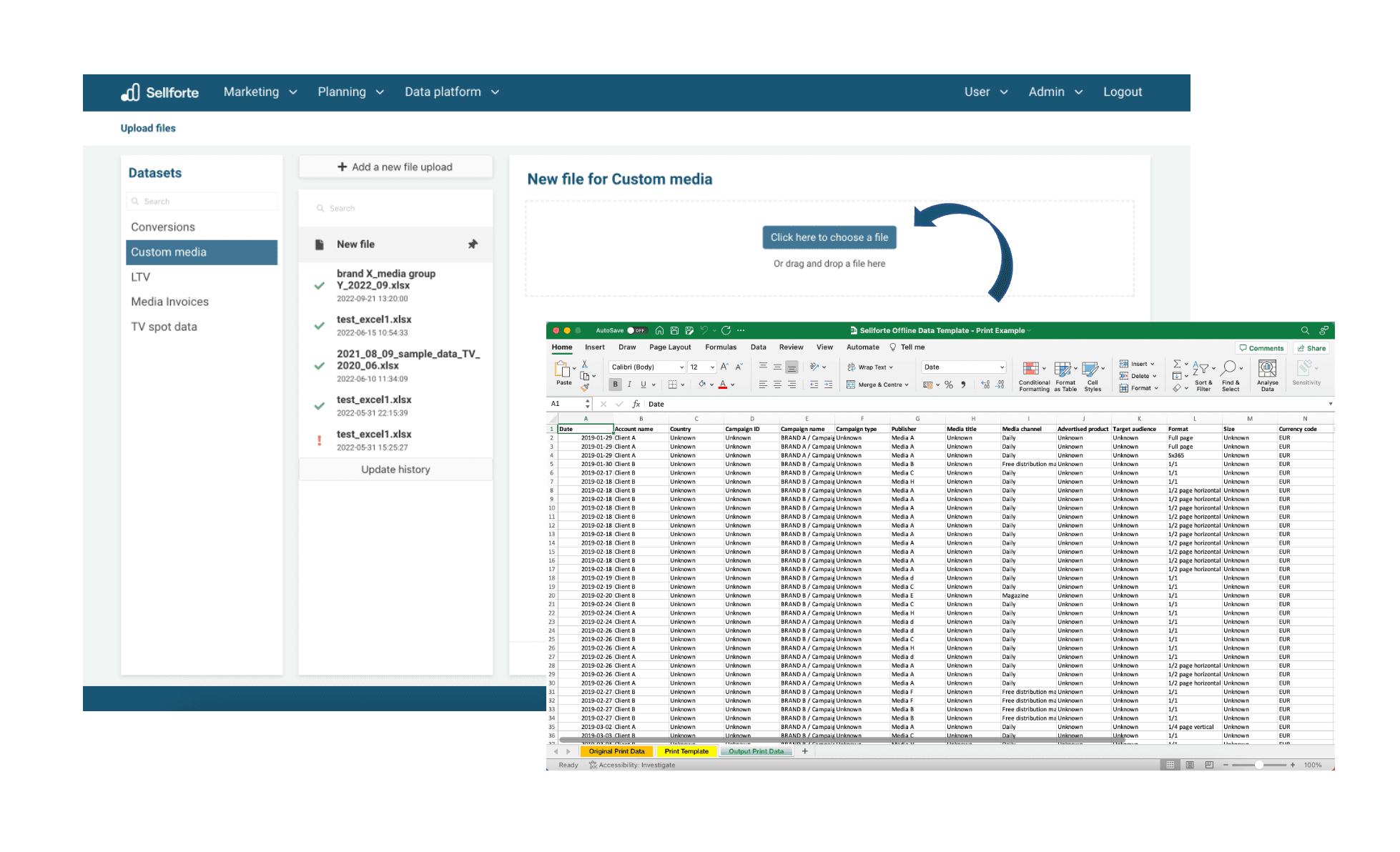The width and height of the screenshot is (1400, 852).
Task: Toggle Underline formatting
Action: point(644,385)
